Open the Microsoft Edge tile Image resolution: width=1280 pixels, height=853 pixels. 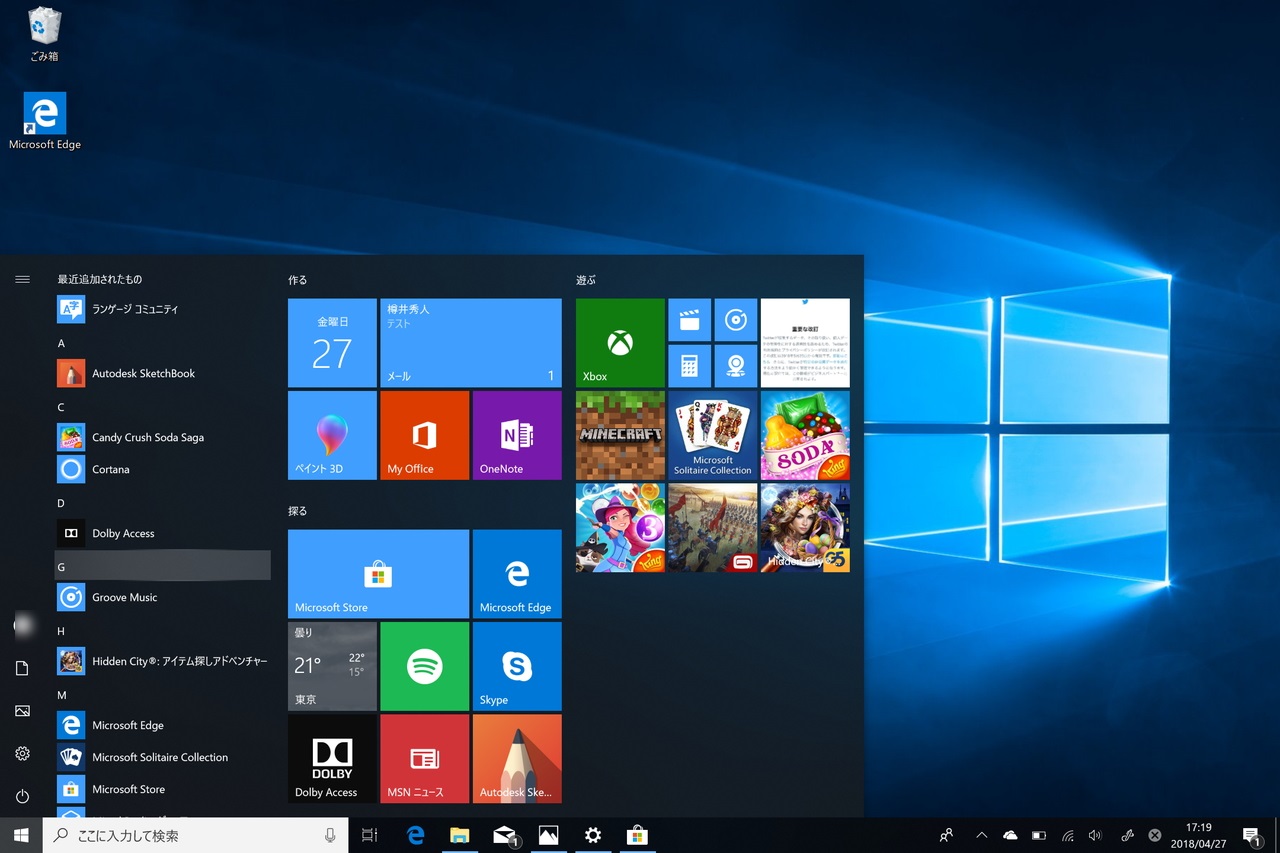point(517,574)
